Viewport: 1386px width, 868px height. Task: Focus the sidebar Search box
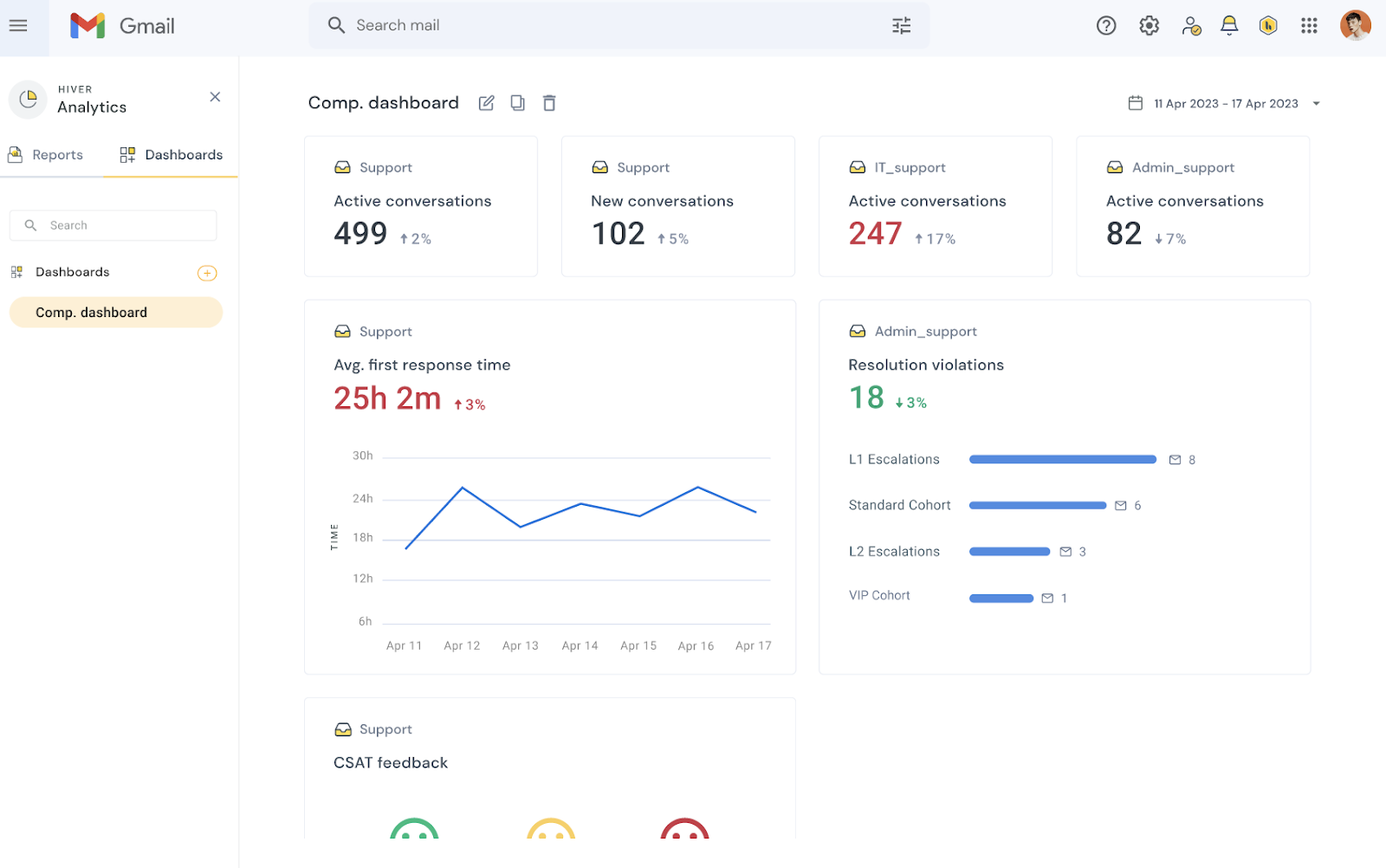tap(113, 225)
